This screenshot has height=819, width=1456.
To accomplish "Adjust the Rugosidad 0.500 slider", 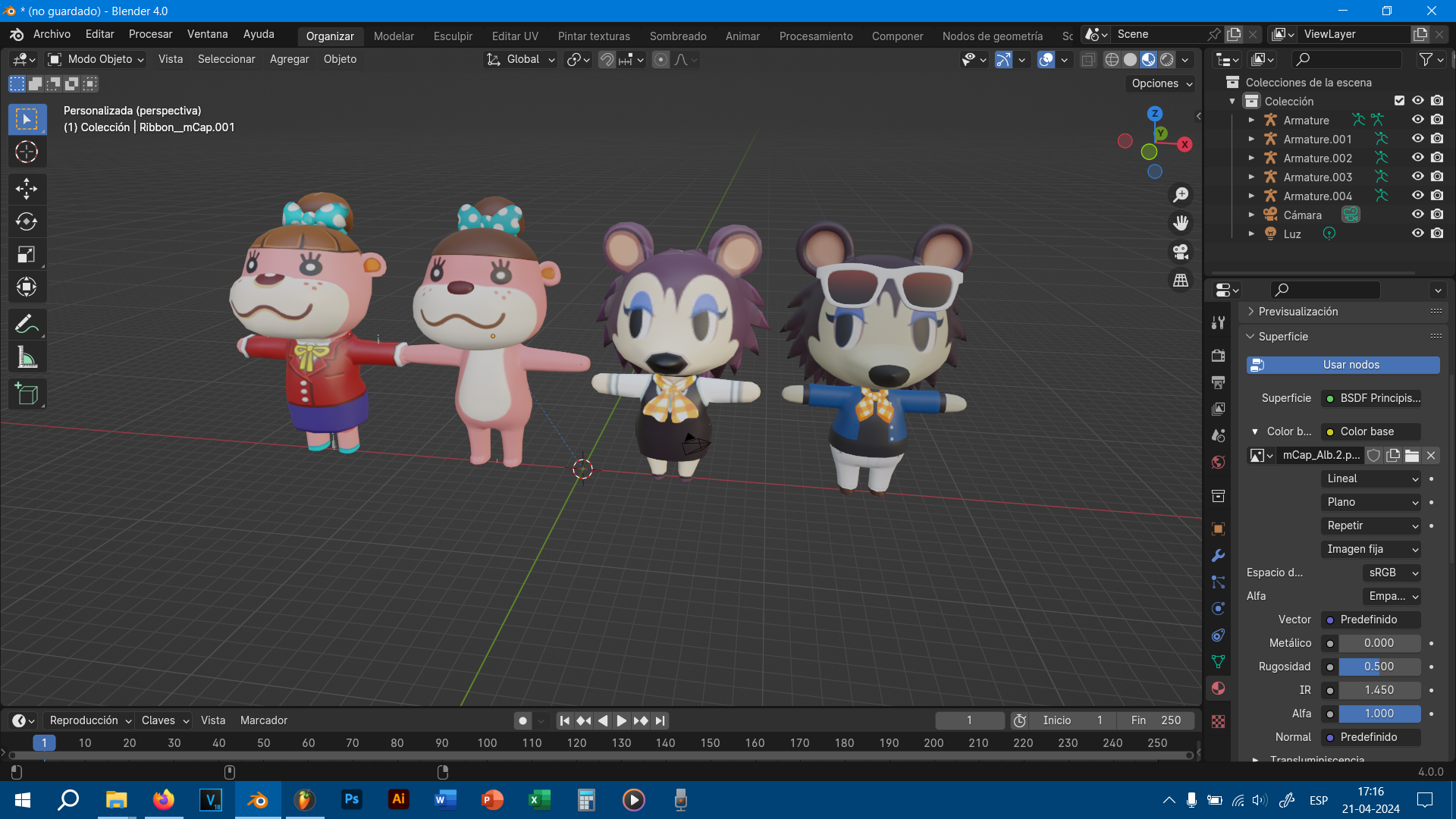I will (1379, 667).
